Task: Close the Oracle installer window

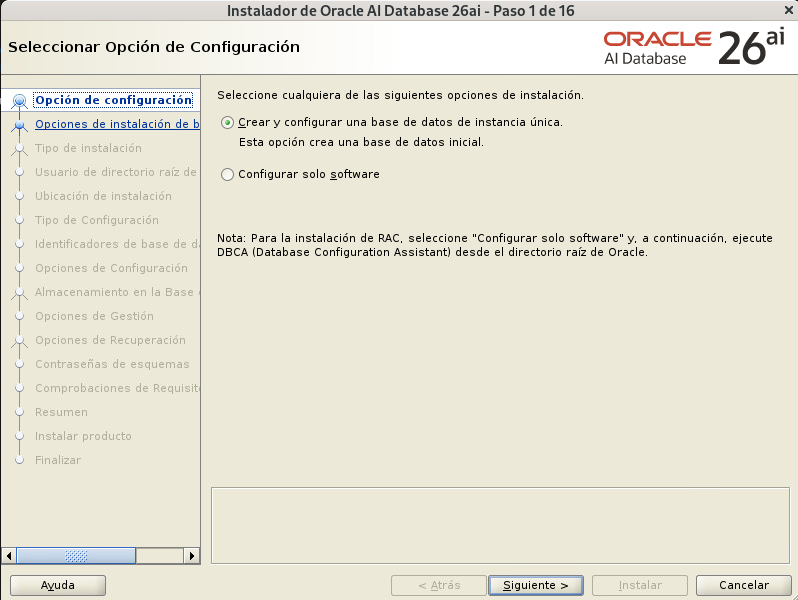Action: [x=786, y=10]
